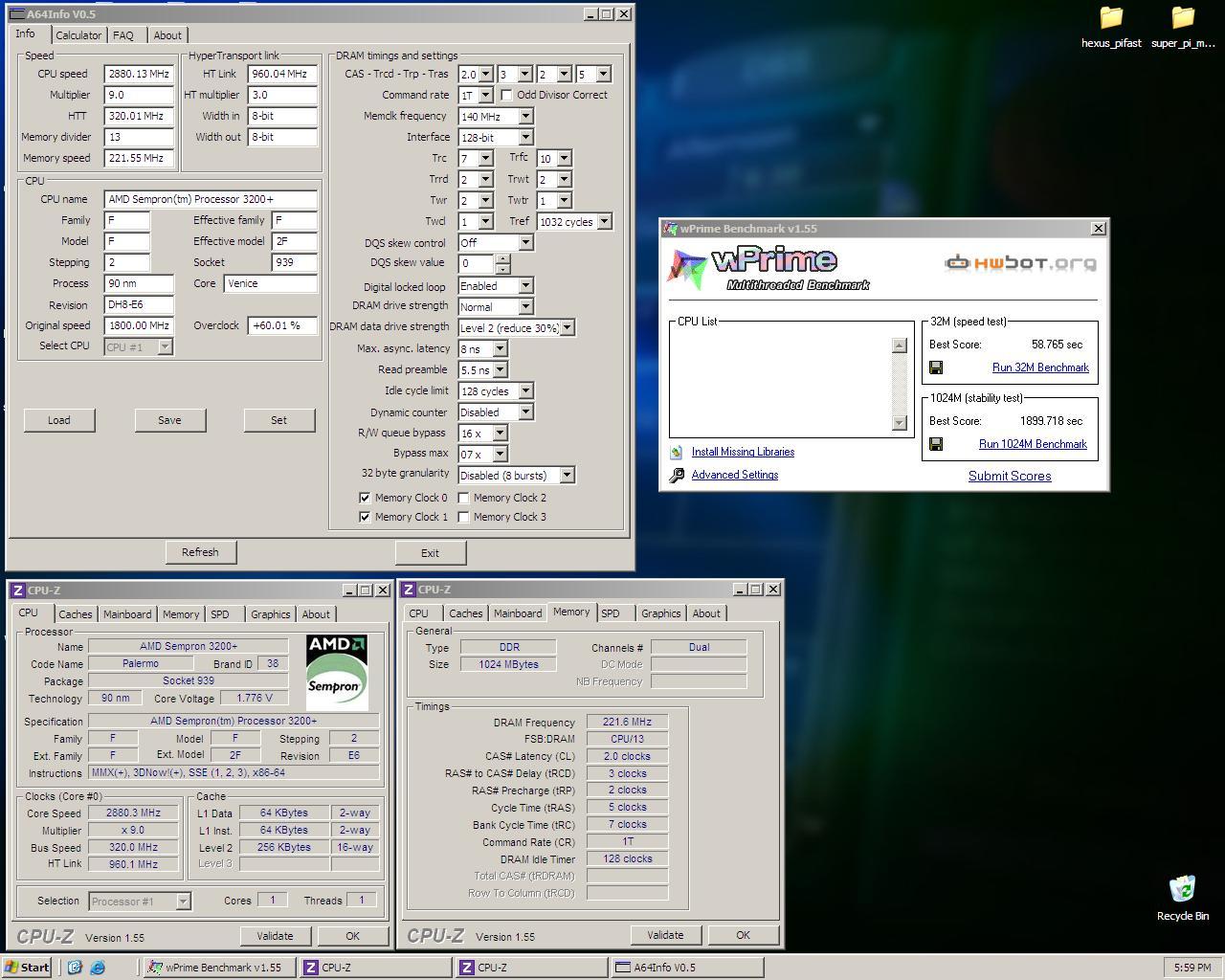Click Load button in A64Info
This screenshot has width=1225, height=980.
coord(59,420)
